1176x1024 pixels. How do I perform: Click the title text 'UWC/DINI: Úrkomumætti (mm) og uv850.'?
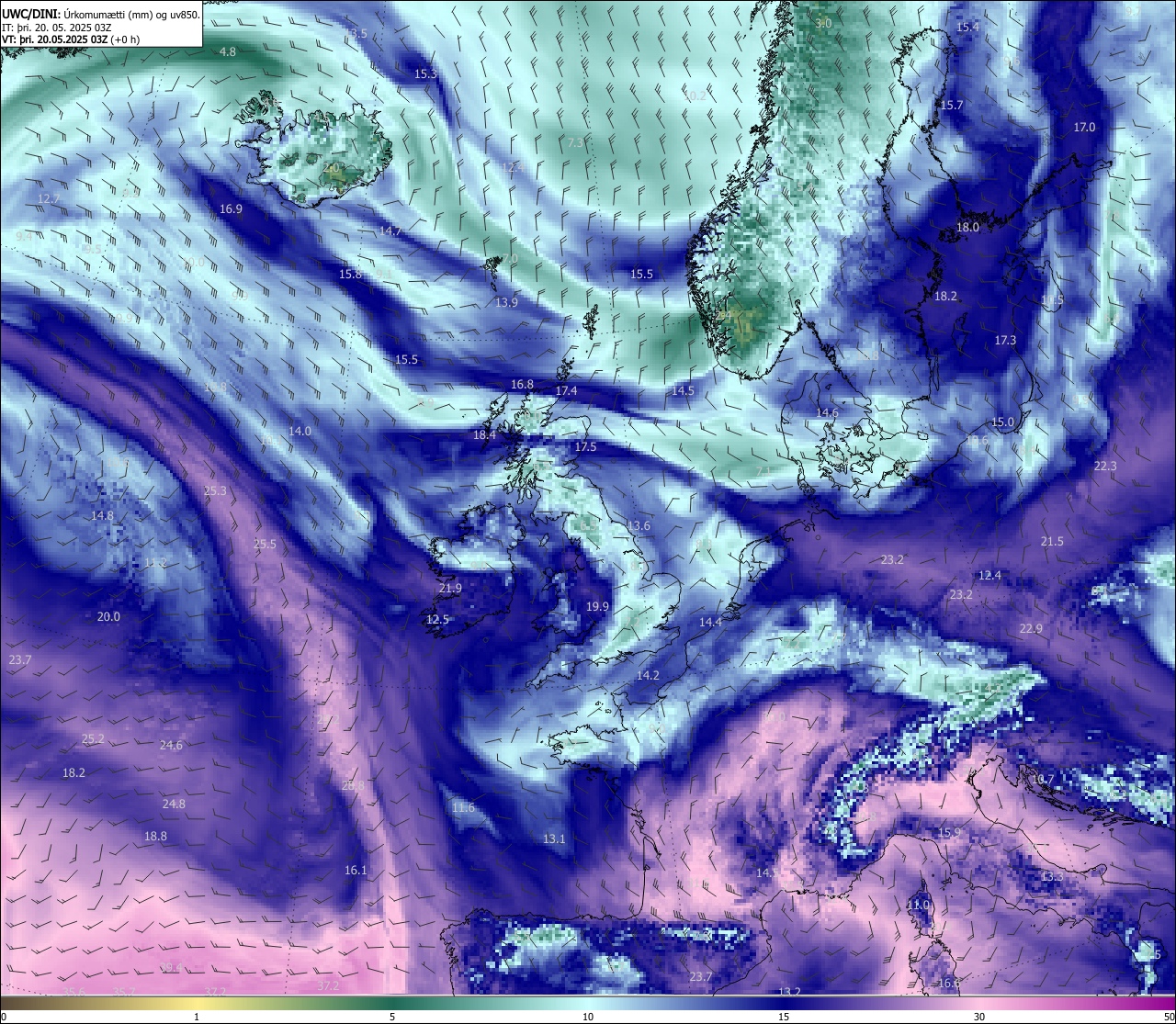coord(100,14)
